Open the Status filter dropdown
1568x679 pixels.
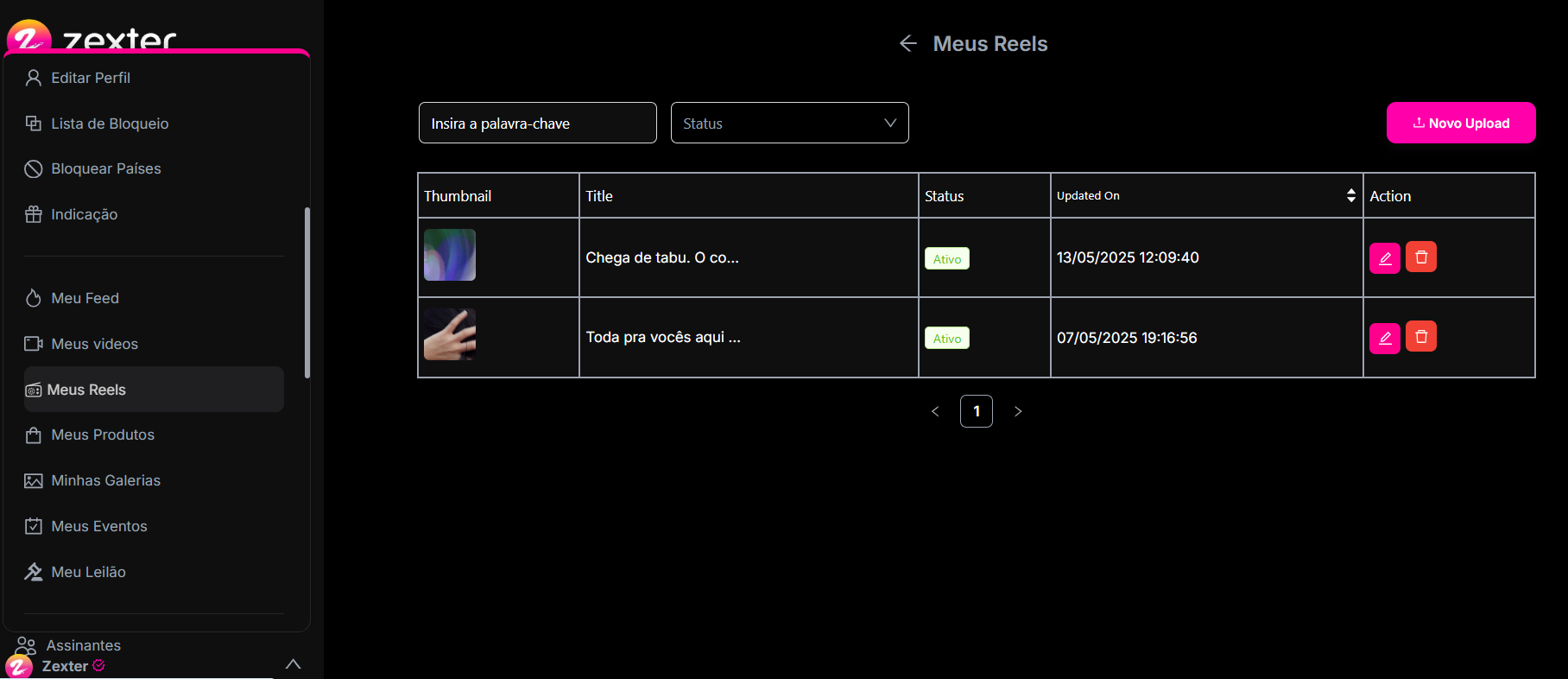point(789,123)
